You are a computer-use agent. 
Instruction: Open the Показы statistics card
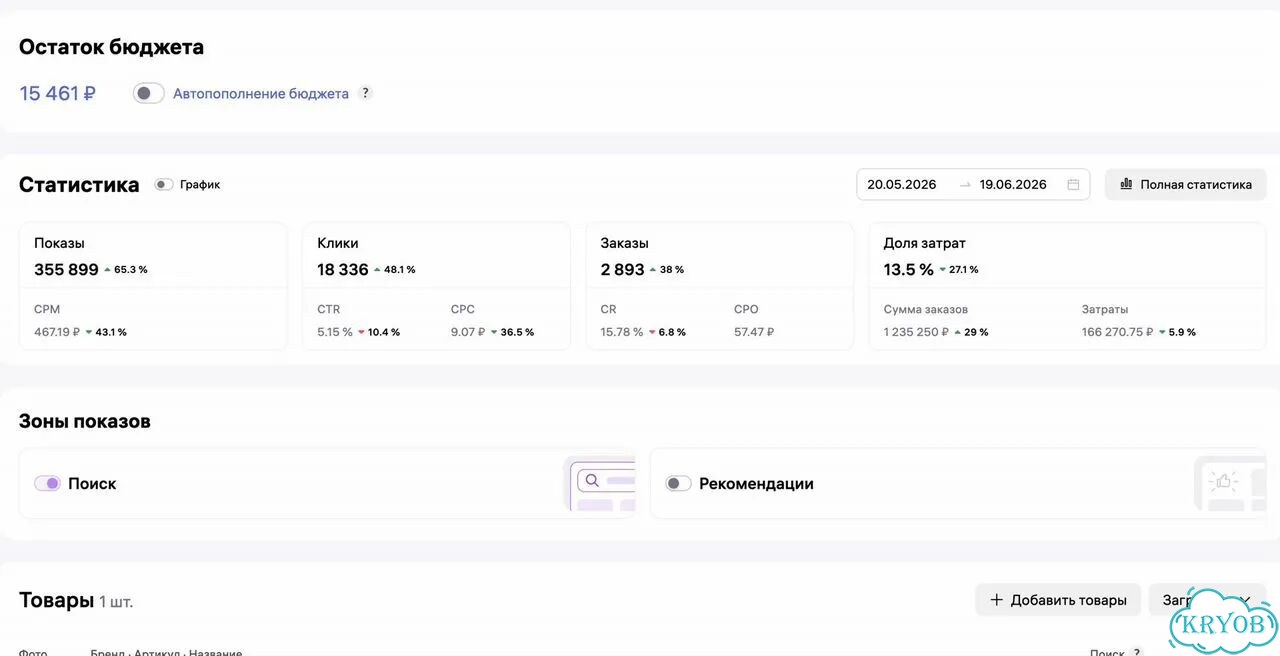point(153,286)
